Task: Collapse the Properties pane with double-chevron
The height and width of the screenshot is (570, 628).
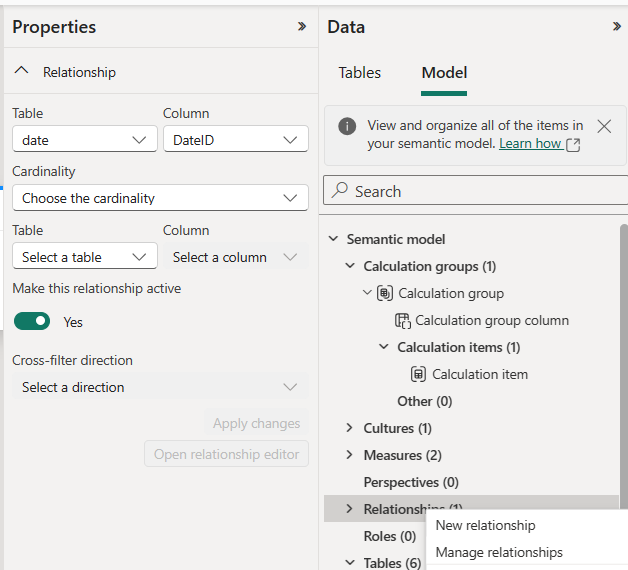Action: click(x=302, y=26)
